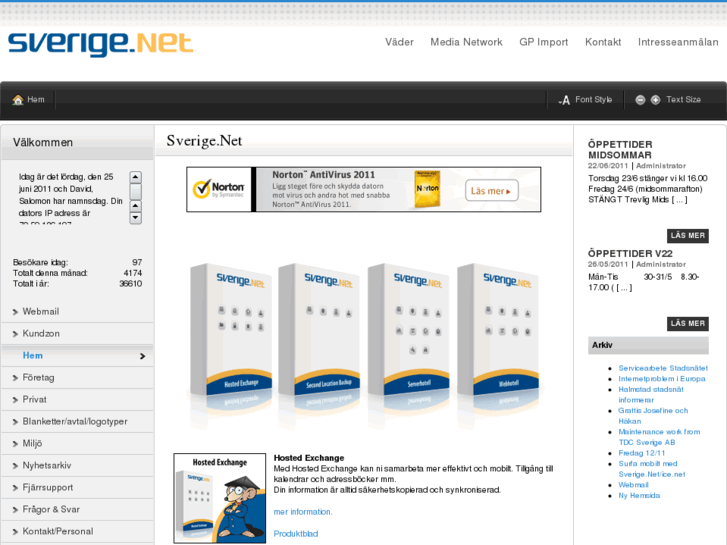Select the Serverhotell product box
Screen dimensions: 727x545
pos(408,330)
